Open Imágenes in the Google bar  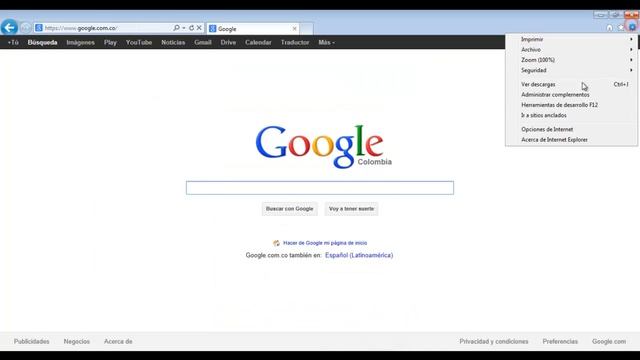(80, 42)
